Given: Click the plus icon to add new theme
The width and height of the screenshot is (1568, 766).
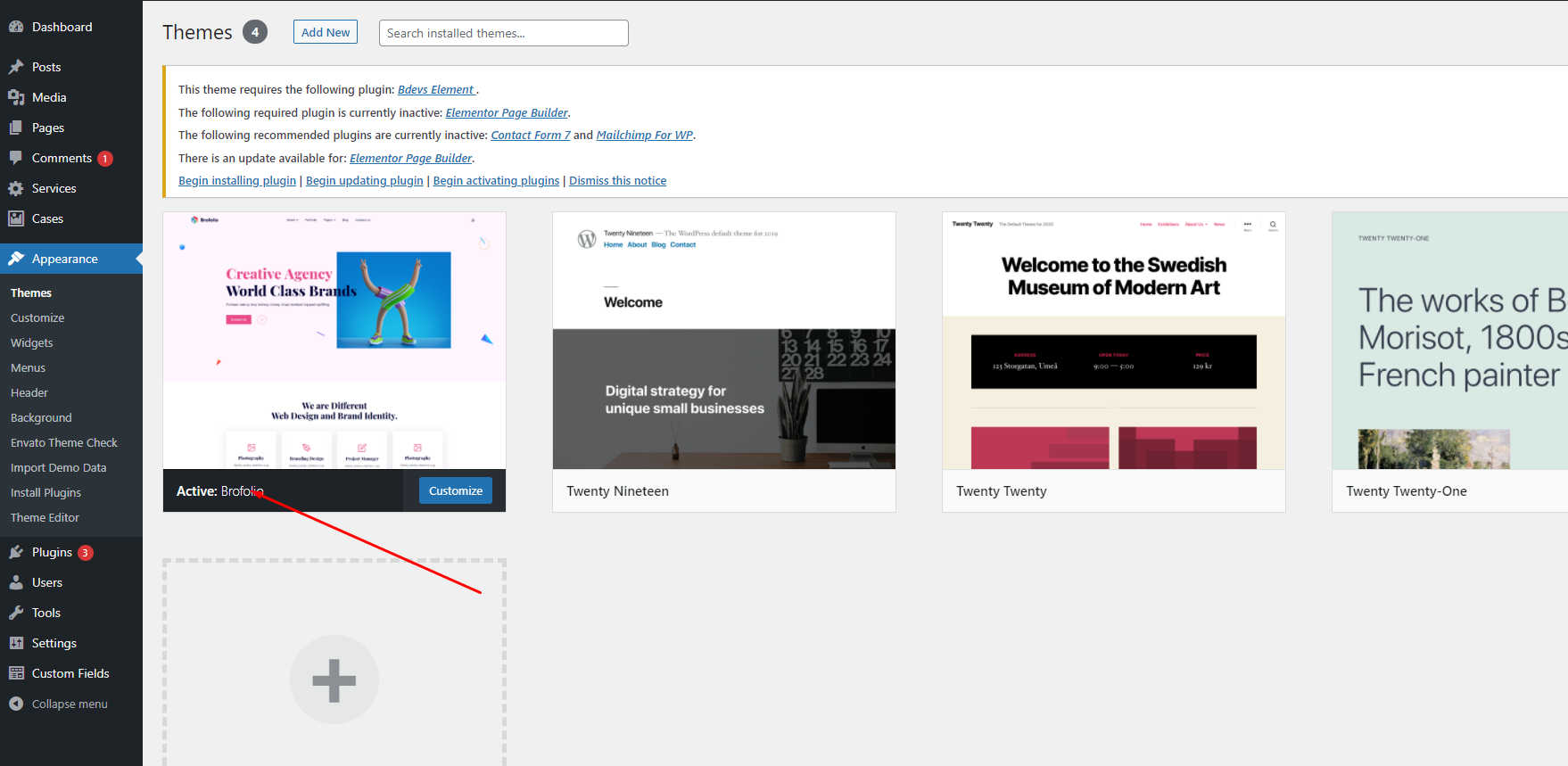Looking at the screenshot, I should (334, 680).
